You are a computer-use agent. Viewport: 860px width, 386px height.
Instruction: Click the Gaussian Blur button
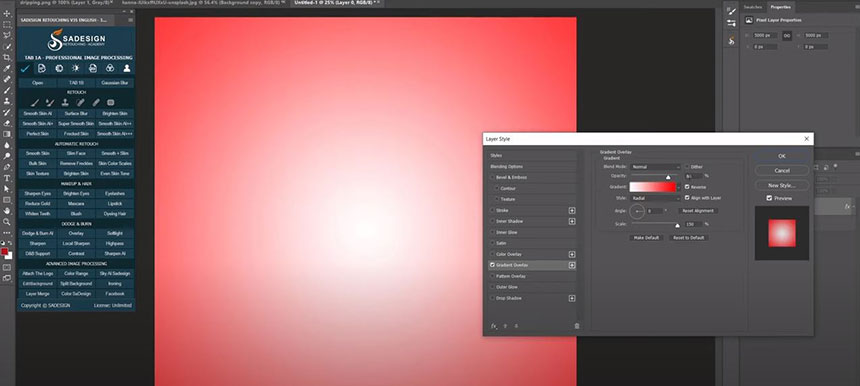click(115, 83)
